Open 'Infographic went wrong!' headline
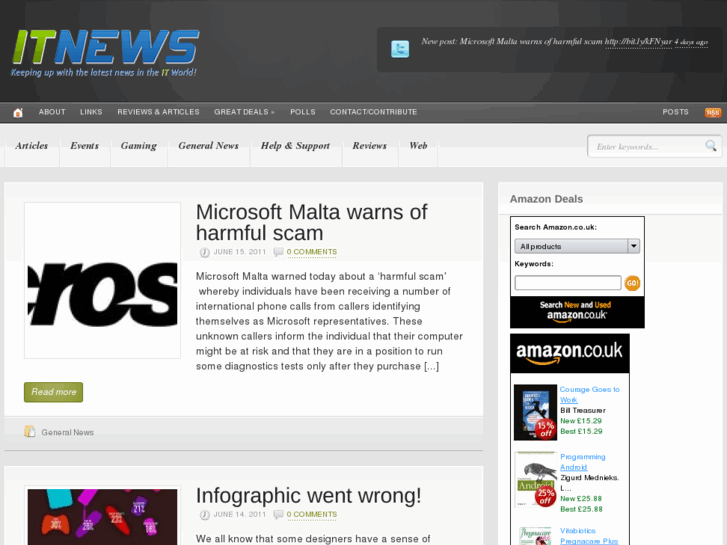Screen dimensions: 727x545 (x=308, y=495)
